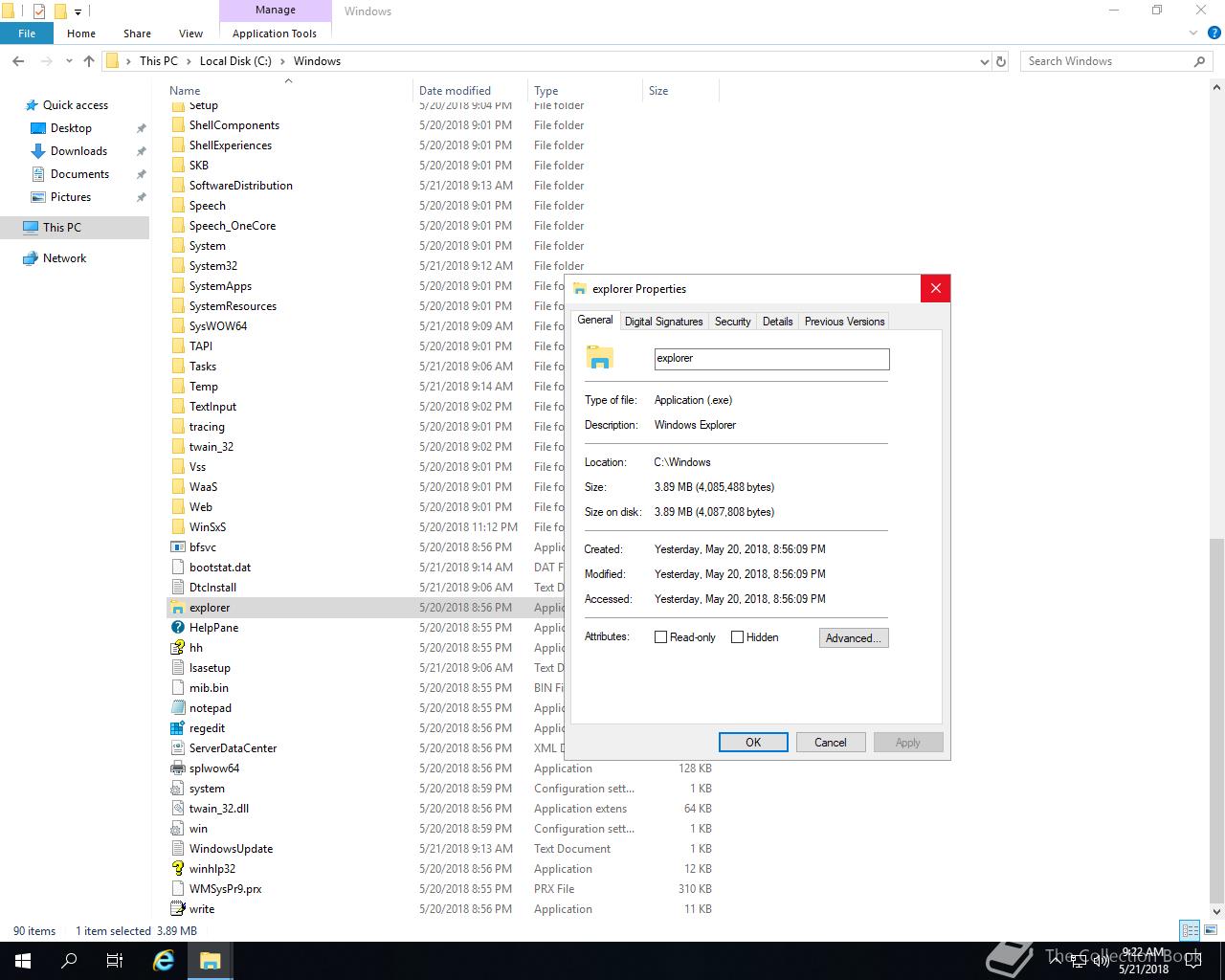Screen dimensions: 1225x980
Task: Click the Search Windows box
Action: click(1116, 61)
